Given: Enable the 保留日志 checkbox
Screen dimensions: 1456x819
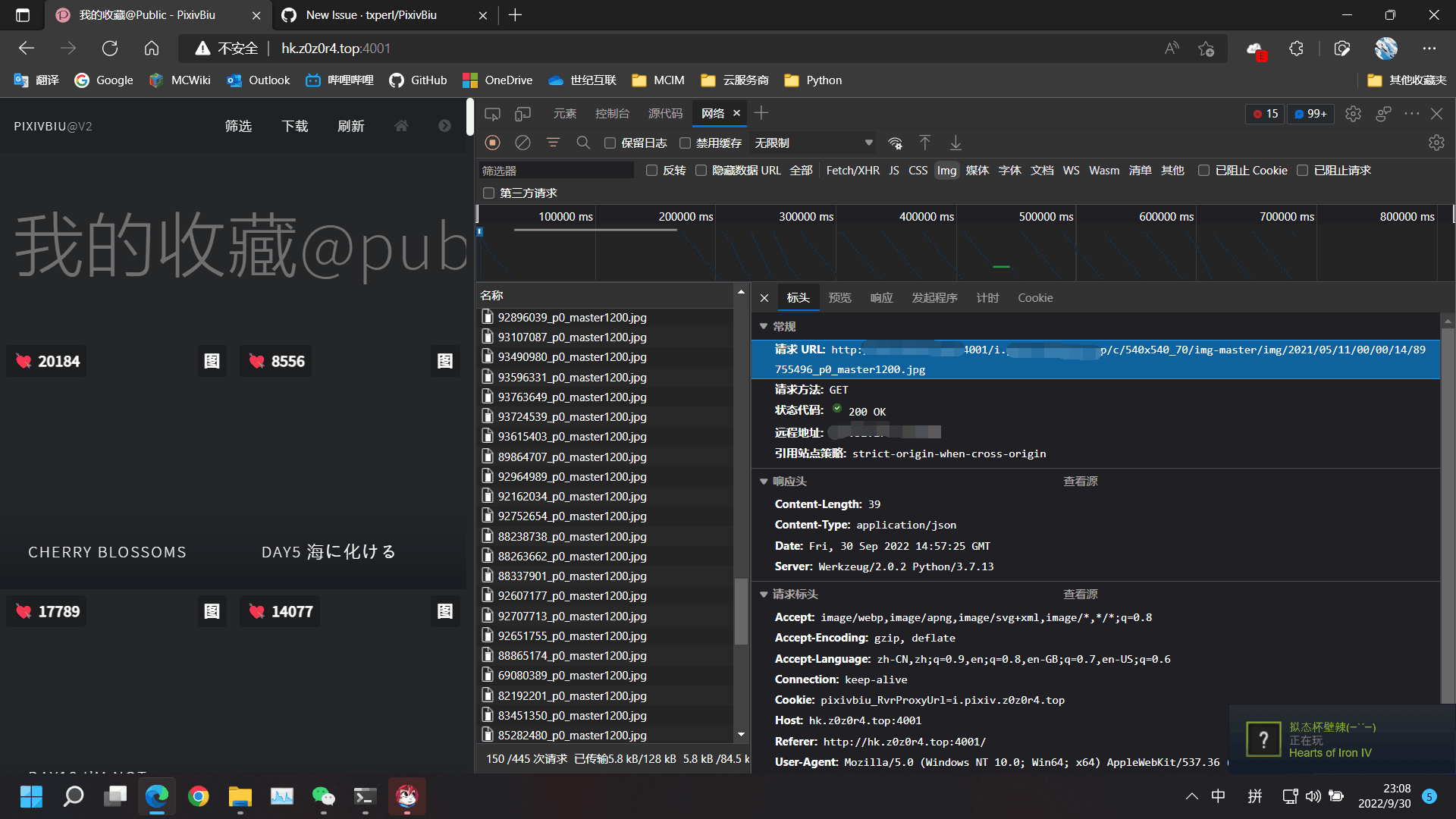Looking at the screenshot, I should tap(610, 143).
